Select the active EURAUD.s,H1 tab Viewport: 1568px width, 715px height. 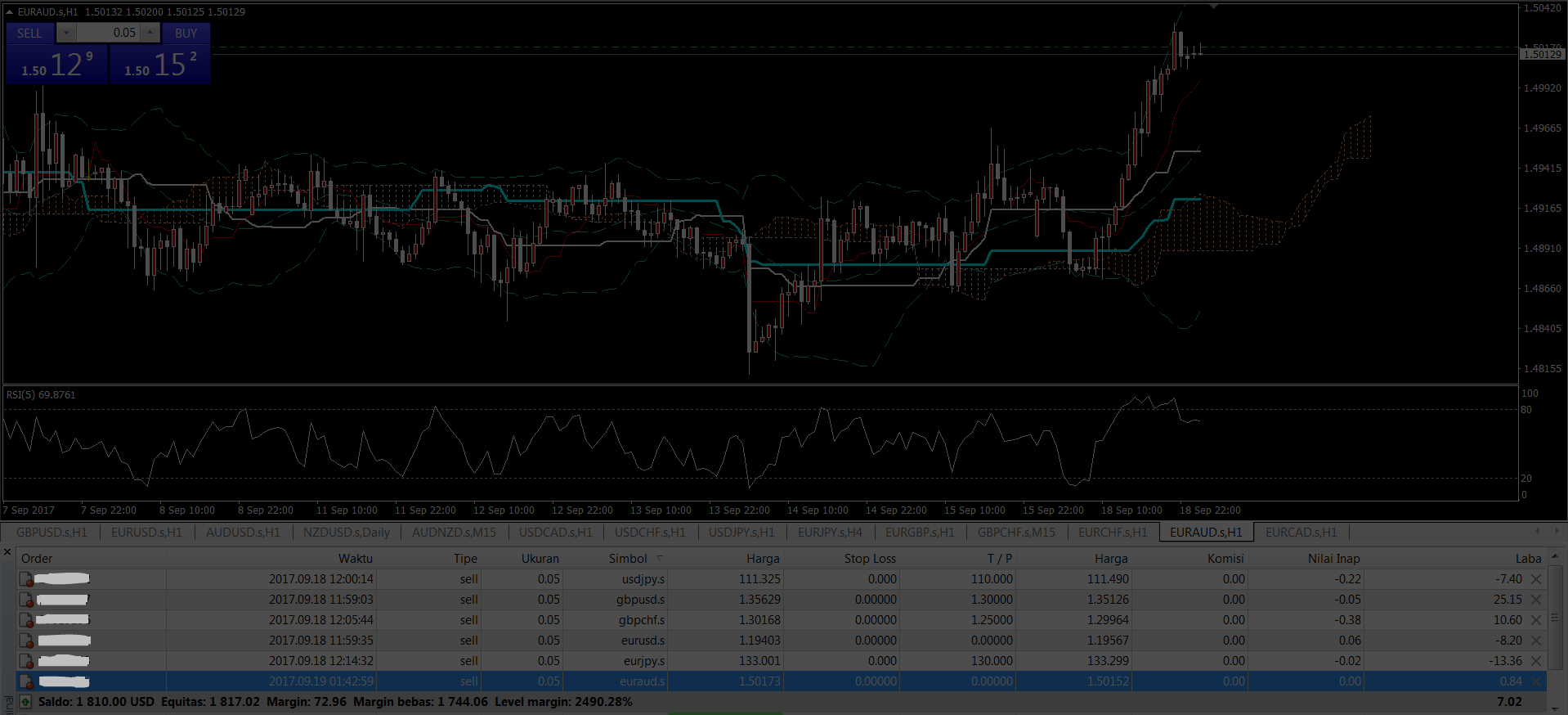[x=1206, y=533]
